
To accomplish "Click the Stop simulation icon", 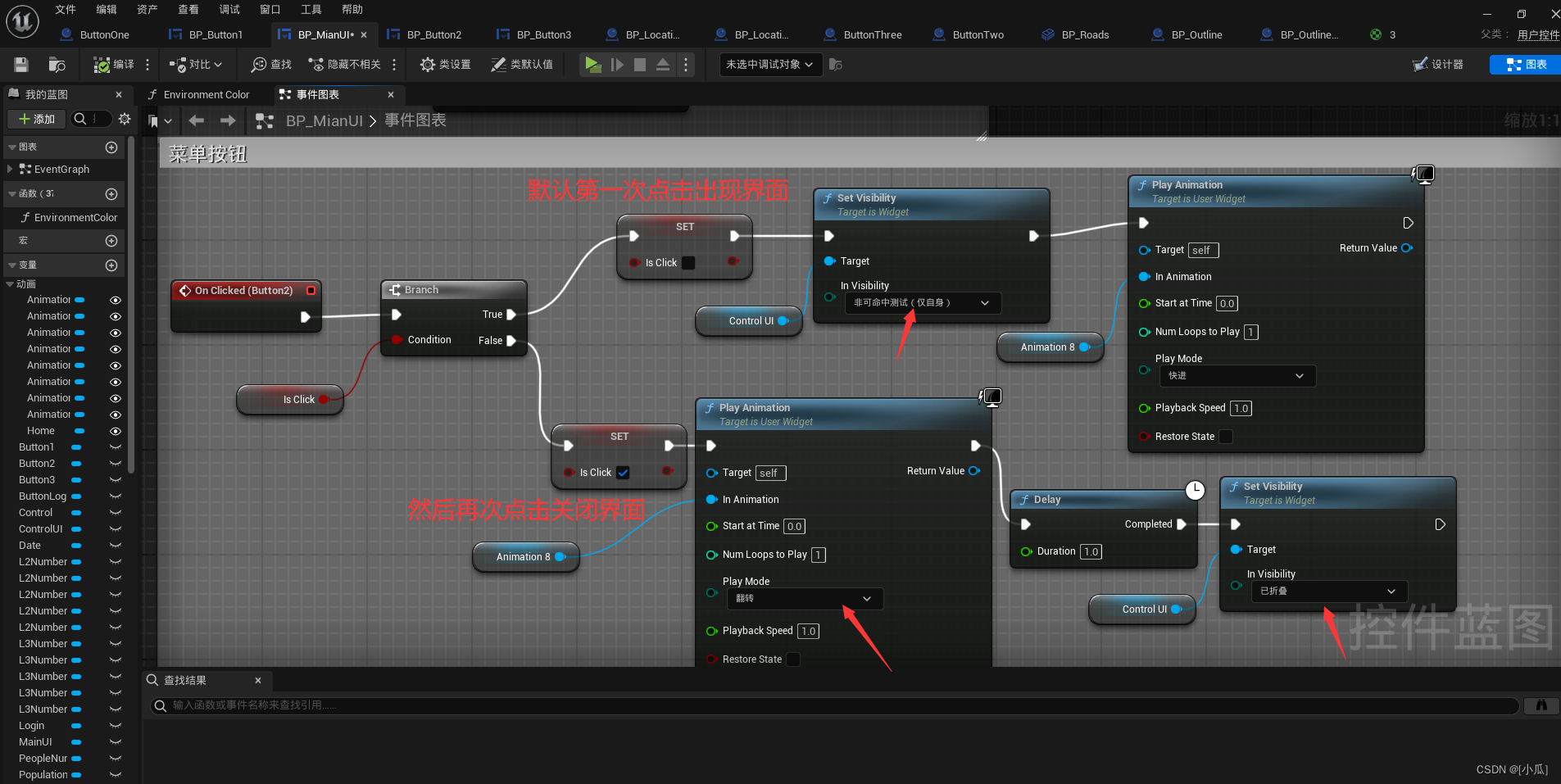I will coord(640,64).
